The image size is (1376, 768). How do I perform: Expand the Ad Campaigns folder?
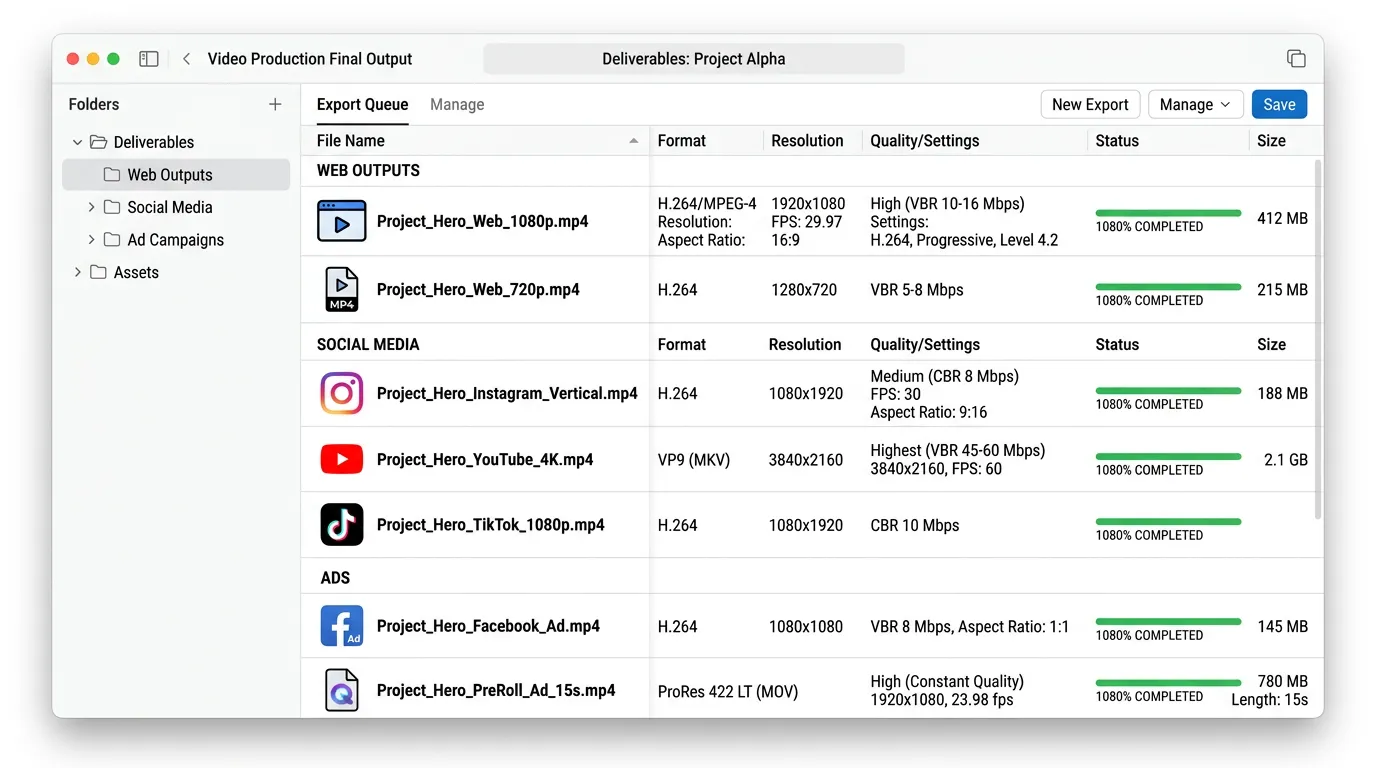click(x=91, y=240)
